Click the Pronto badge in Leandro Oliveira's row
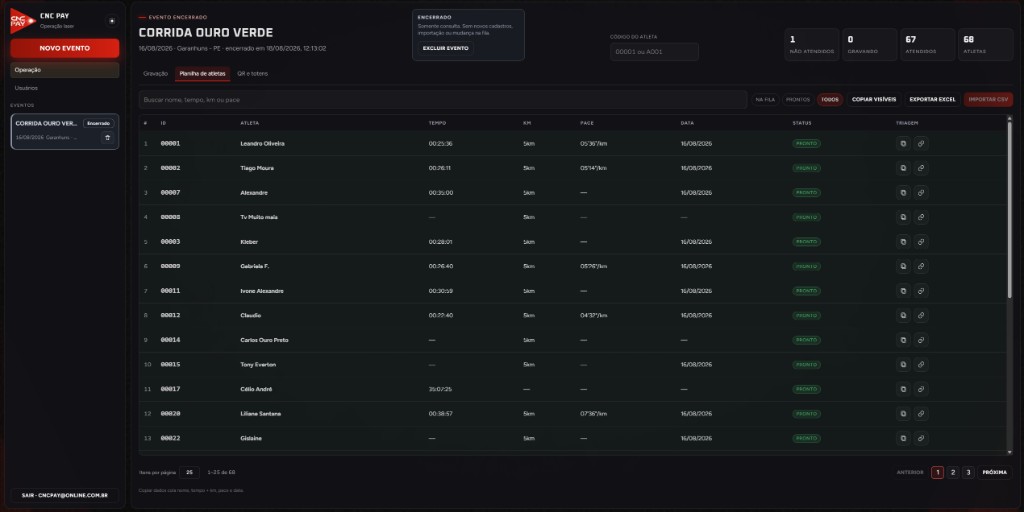The image size is (1024, 512). tap(807, 144)
